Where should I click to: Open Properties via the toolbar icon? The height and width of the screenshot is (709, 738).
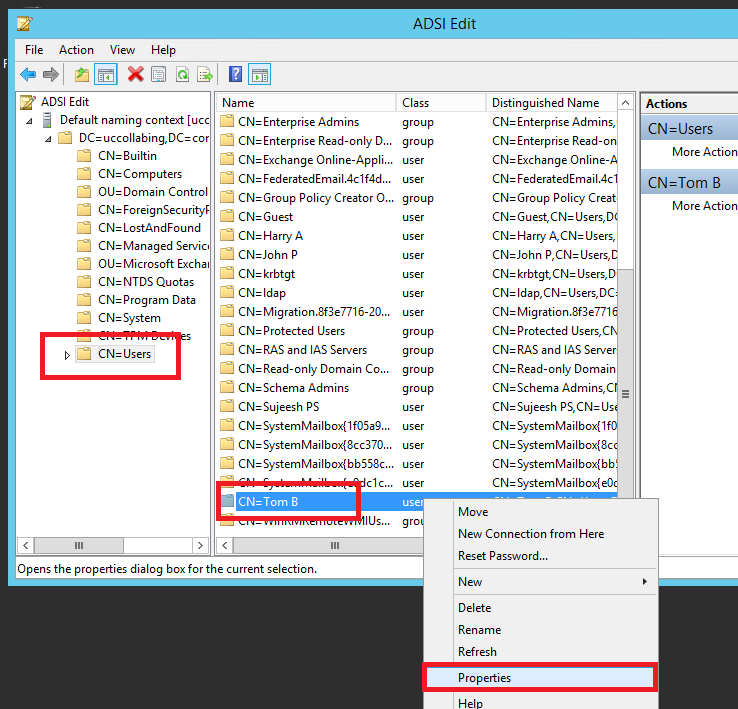[x=159, y=74]
